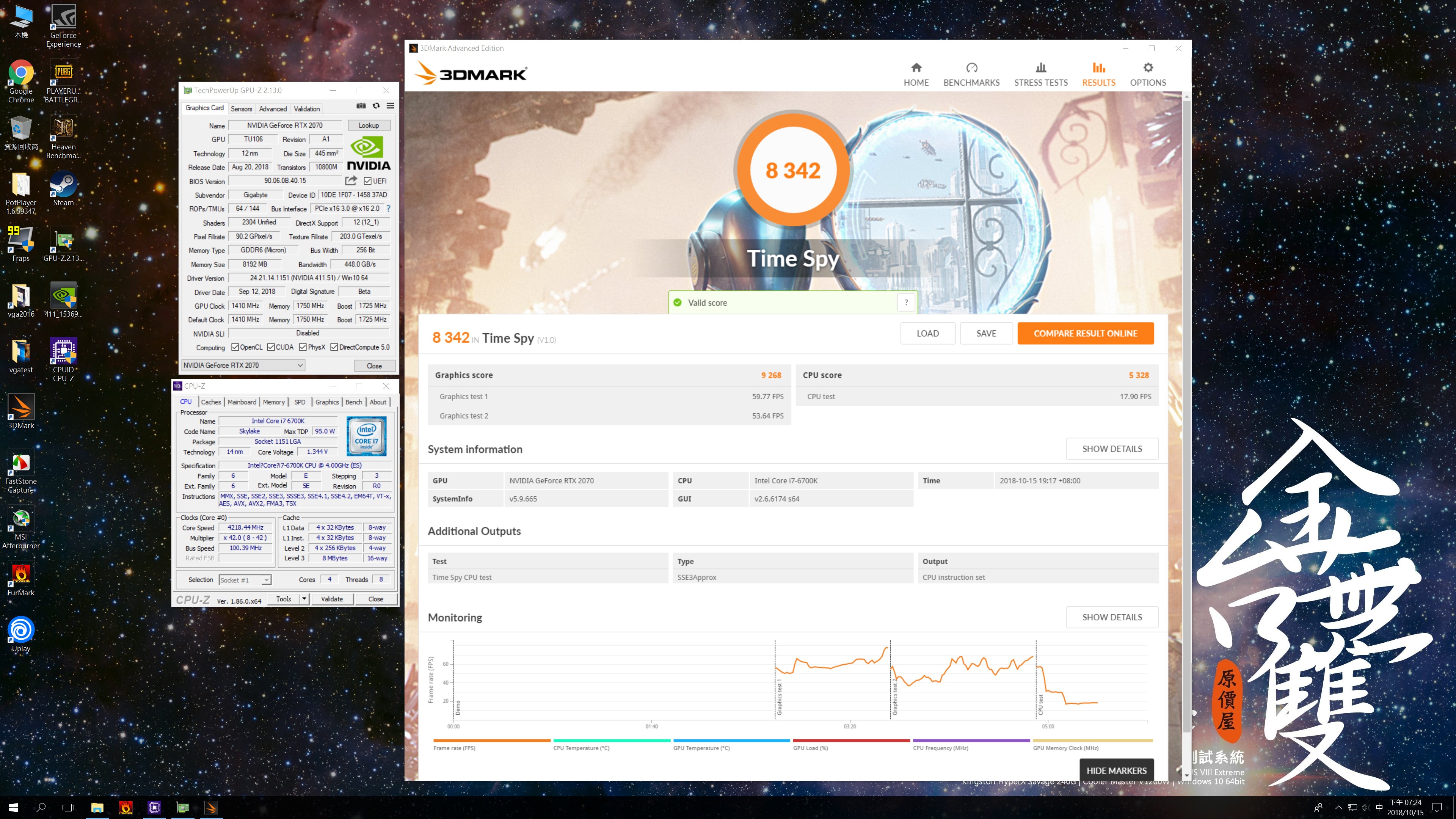Click the Valid score question mark button
The image size is (1456, 819).
906,303
